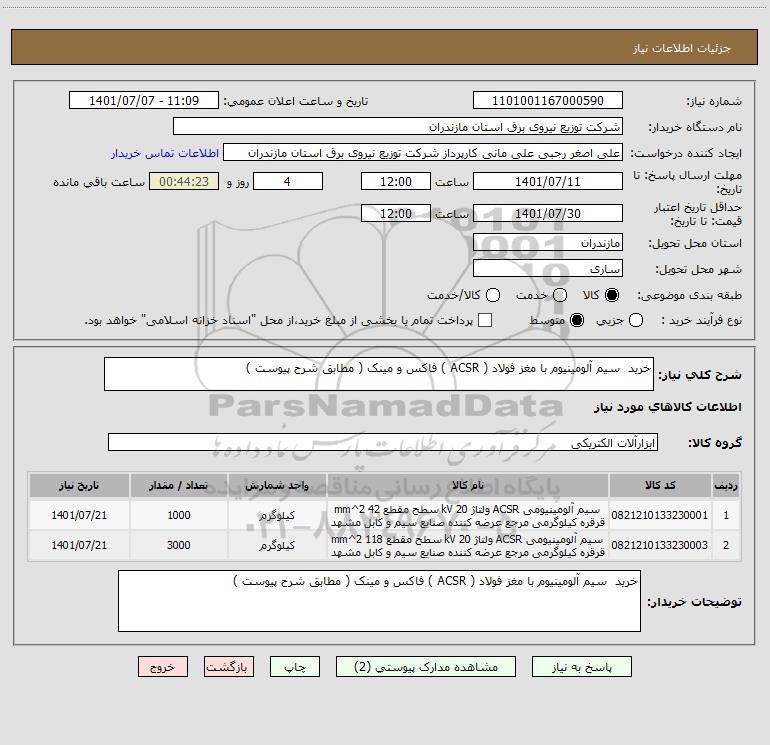Click item code 0821210133230003
The image size is (770, 745).
(660, 545)
